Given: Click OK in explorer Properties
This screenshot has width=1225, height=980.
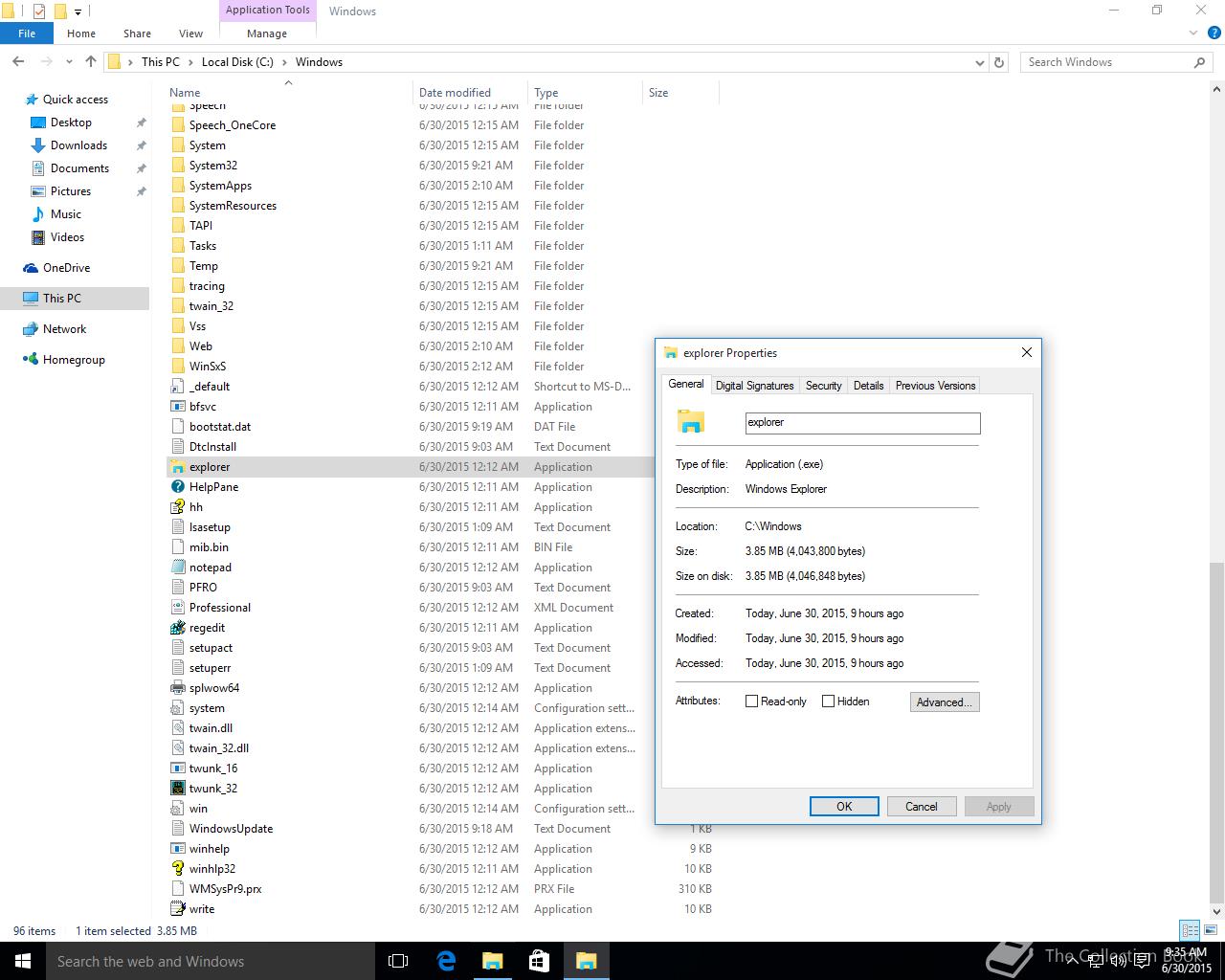Looking at the screenshot, I should (844, 807).
